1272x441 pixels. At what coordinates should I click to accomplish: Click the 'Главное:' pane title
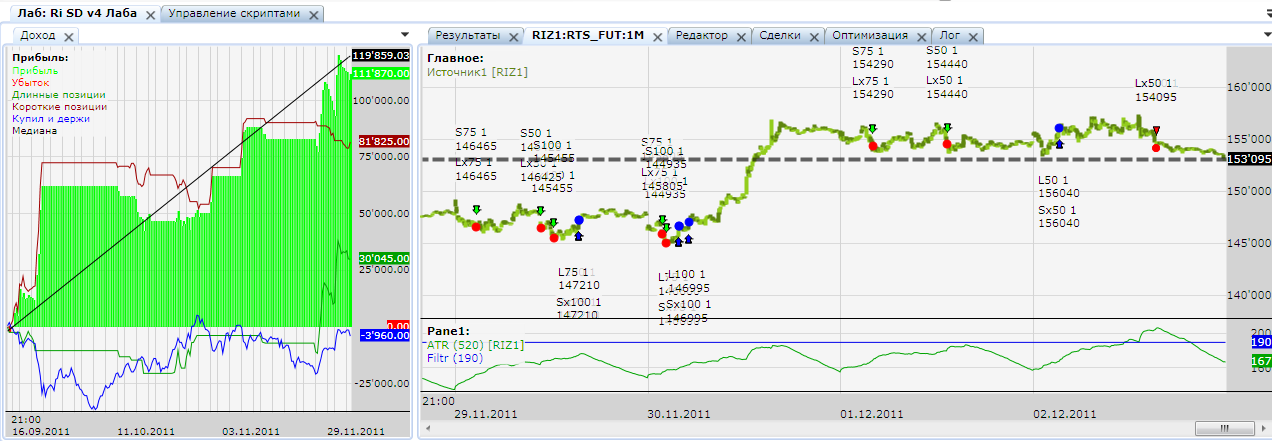[455, 59]
